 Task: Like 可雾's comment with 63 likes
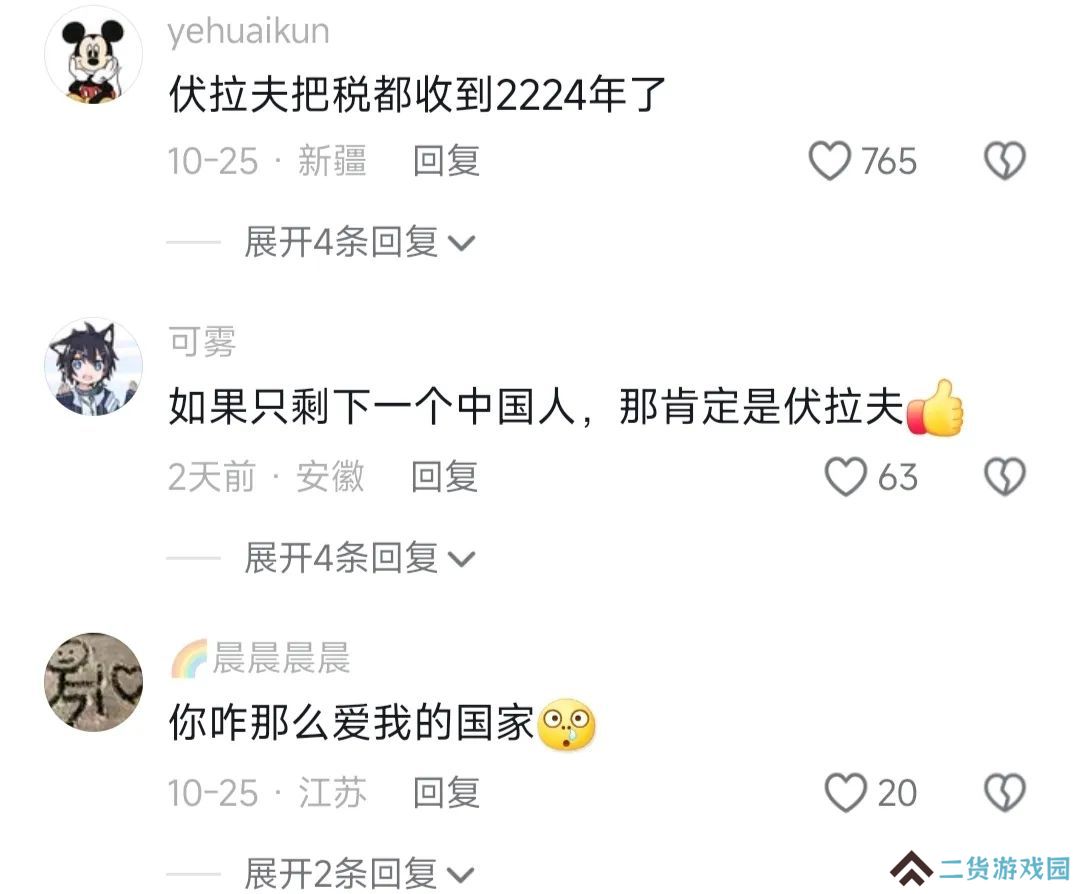[x=846, y=477]
